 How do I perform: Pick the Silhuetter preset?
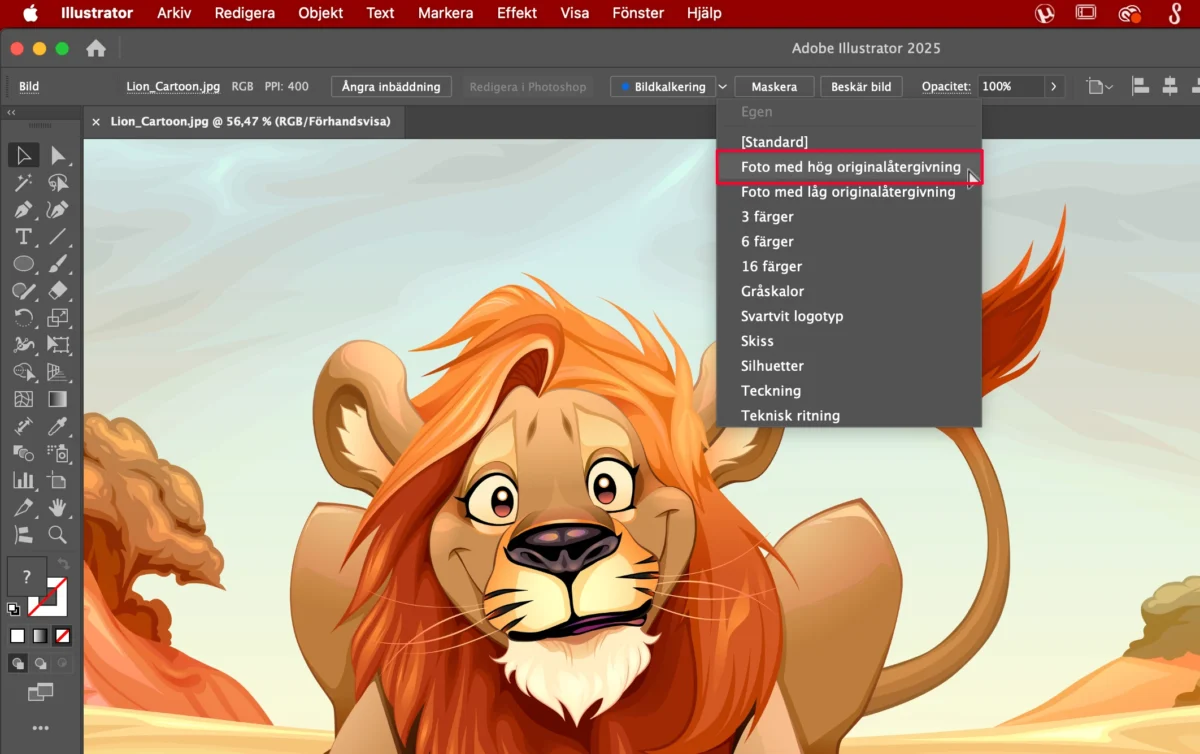point(772,366)
